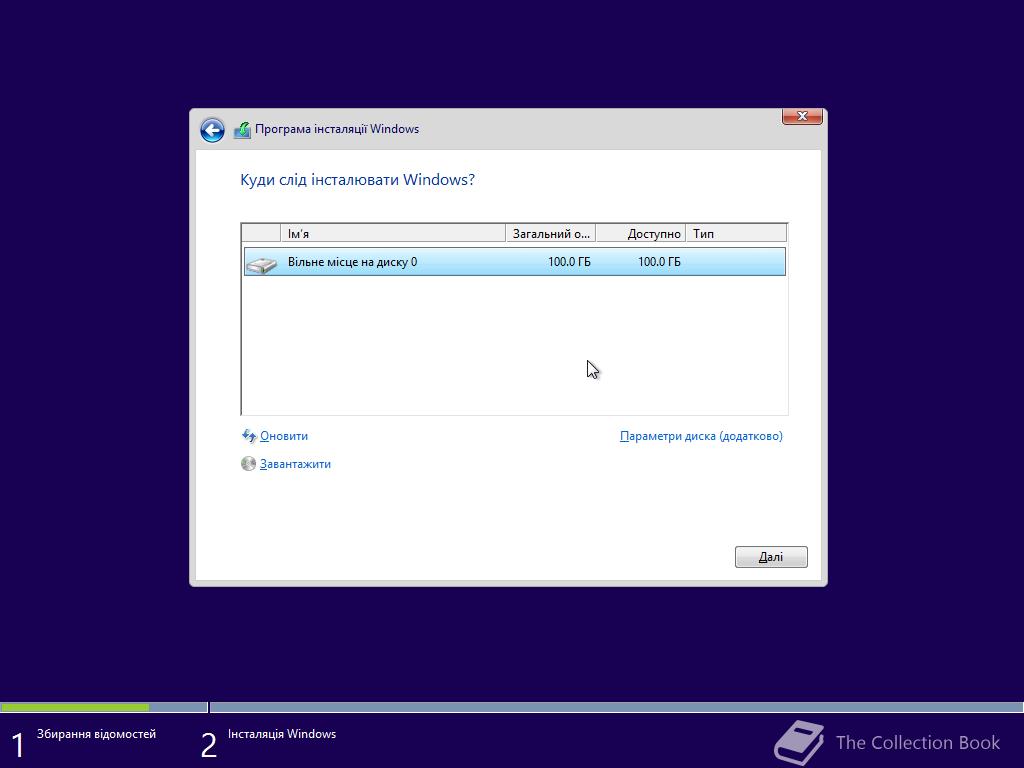Click title text Програма інсталяції Windows
The height and width of the screenshot is (768, 1024).
click(337, 129)
